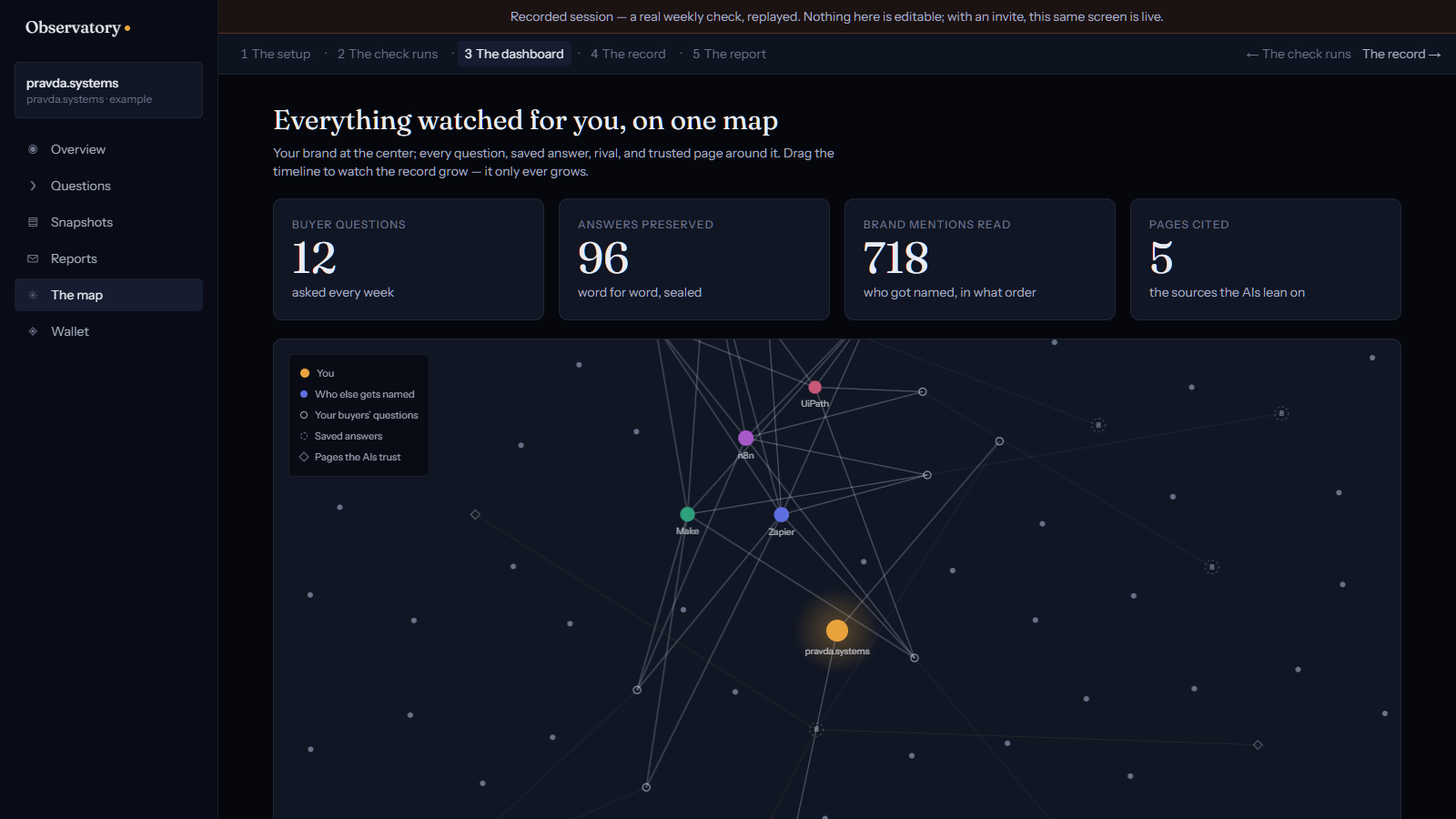Viewport: 1456px width, 819px height.
Task: Click the Pages Cited 5 card
Action: pyautogui.click(x=1266, y=259)
